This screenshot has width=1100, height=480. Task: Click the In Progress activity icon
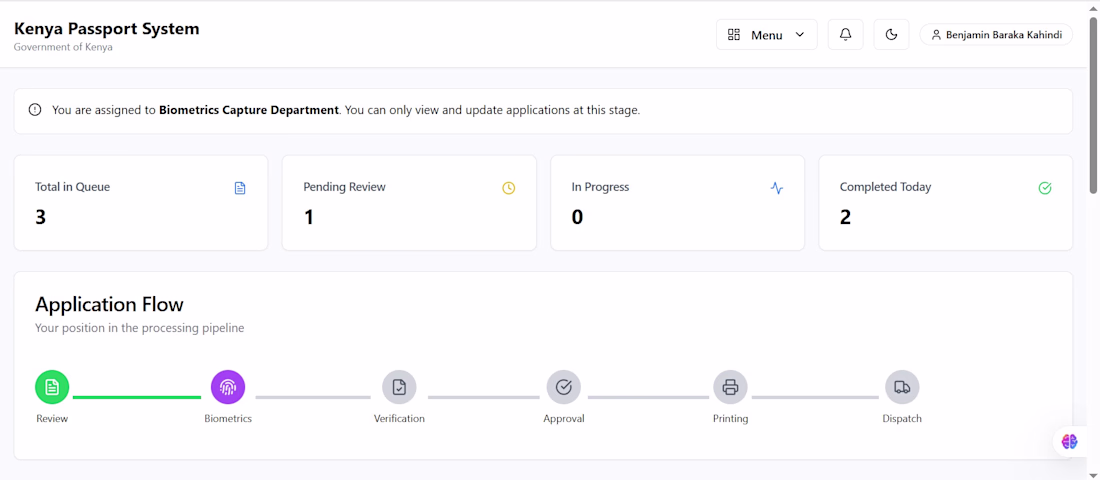pyautogui.click(x=777, y=188)
